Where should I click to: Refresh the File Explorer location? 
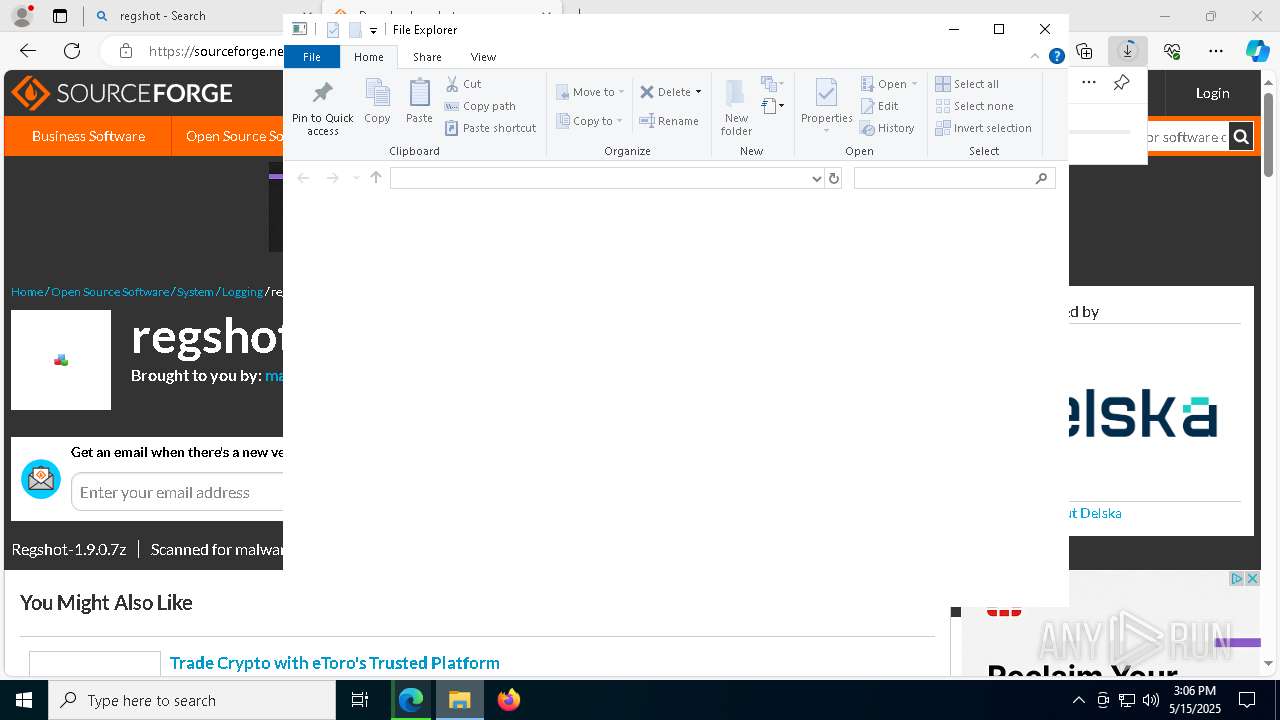click(834, 178)
